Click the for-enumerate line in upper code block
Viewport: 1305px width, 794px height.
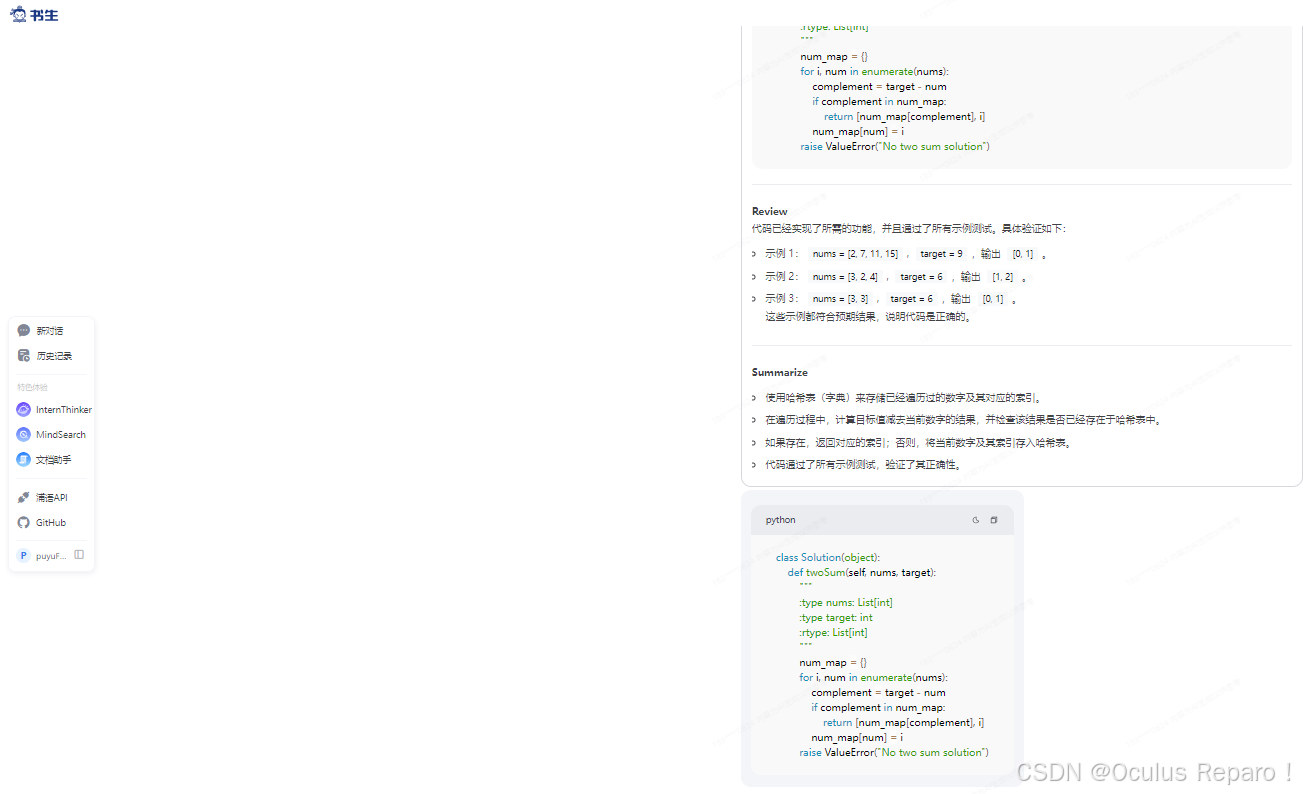coord(874,71)
